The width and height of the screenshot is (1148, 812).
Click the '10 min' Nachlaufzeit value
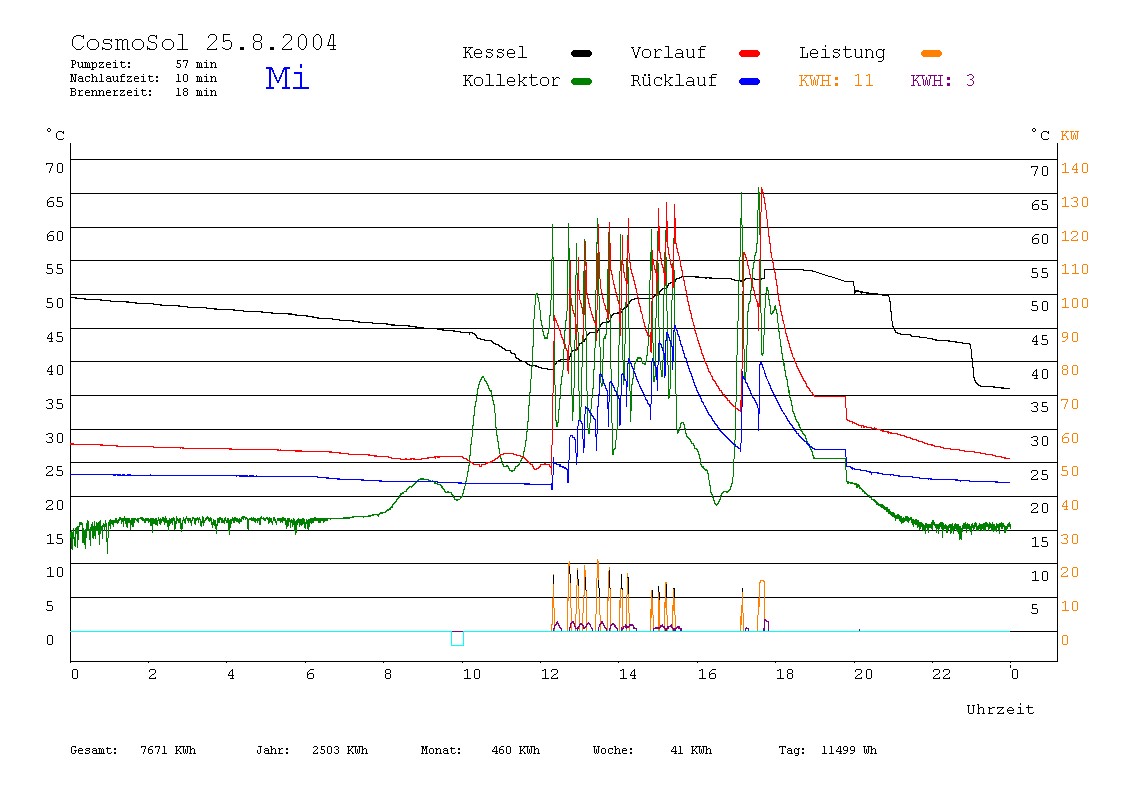[x=195, y=78]
